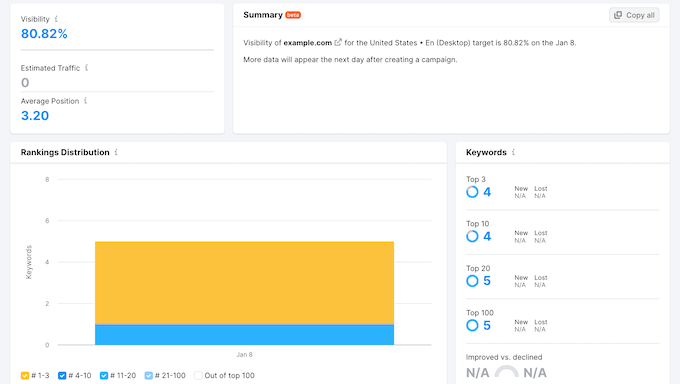
Task: Click the Top 10 donut chart icon
Action: click(x=472, y=236)
